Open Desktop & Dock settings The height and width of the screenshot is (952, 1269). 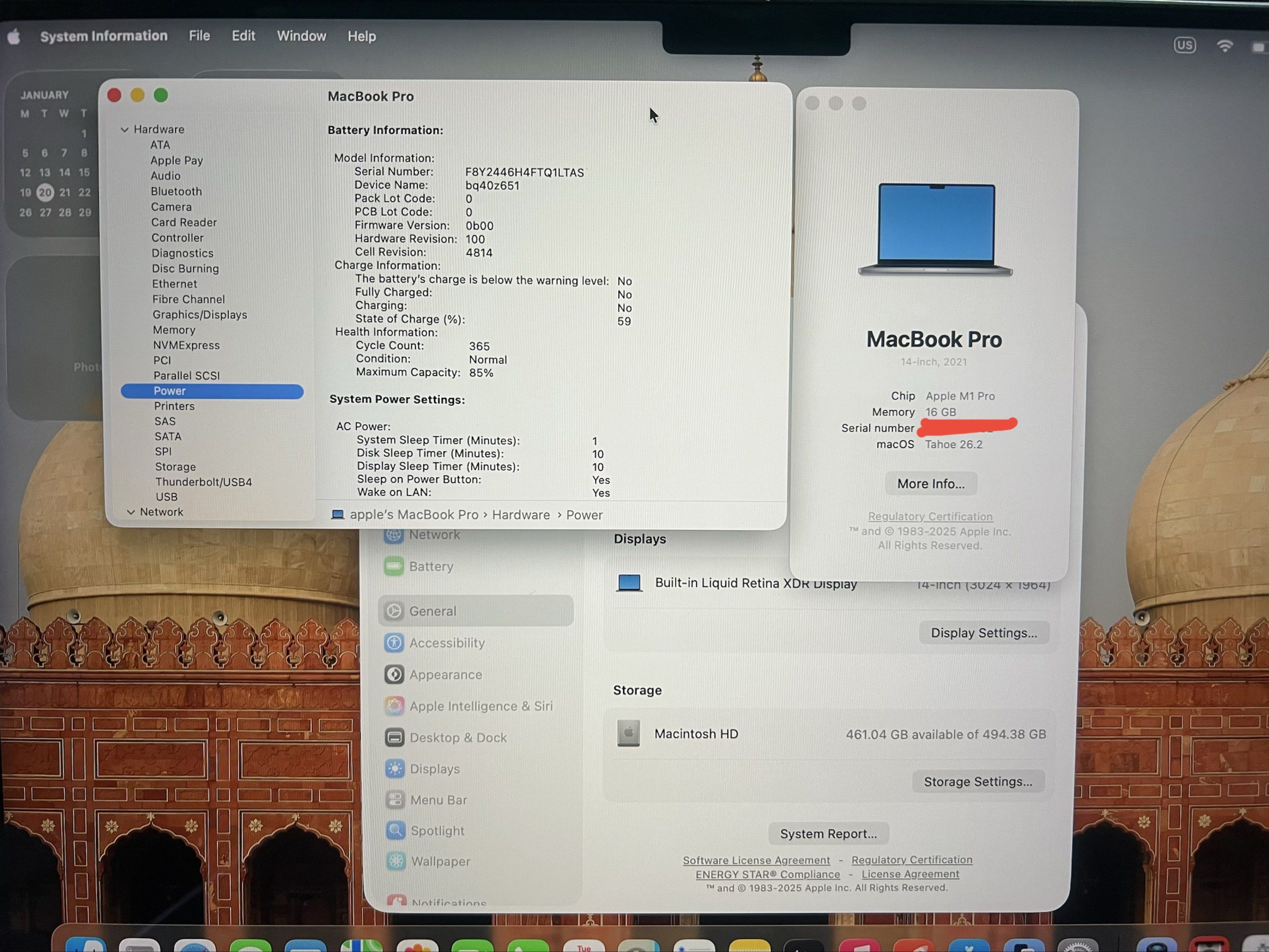(x=458, y=737)
